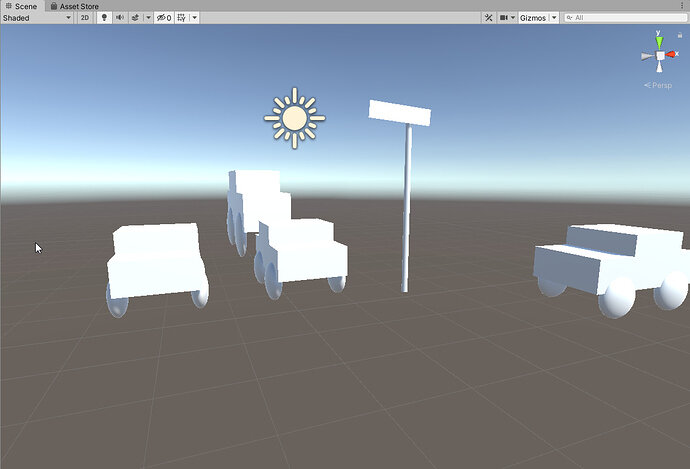Click the gray left axis cone on gizmo
The width and height of the screenshot is (690, 469).
647,56
